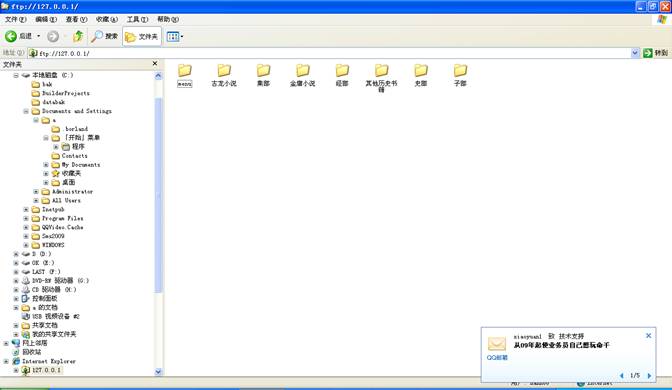
Task: Show next message in QQ popup
Action: (x=649, y=376)
